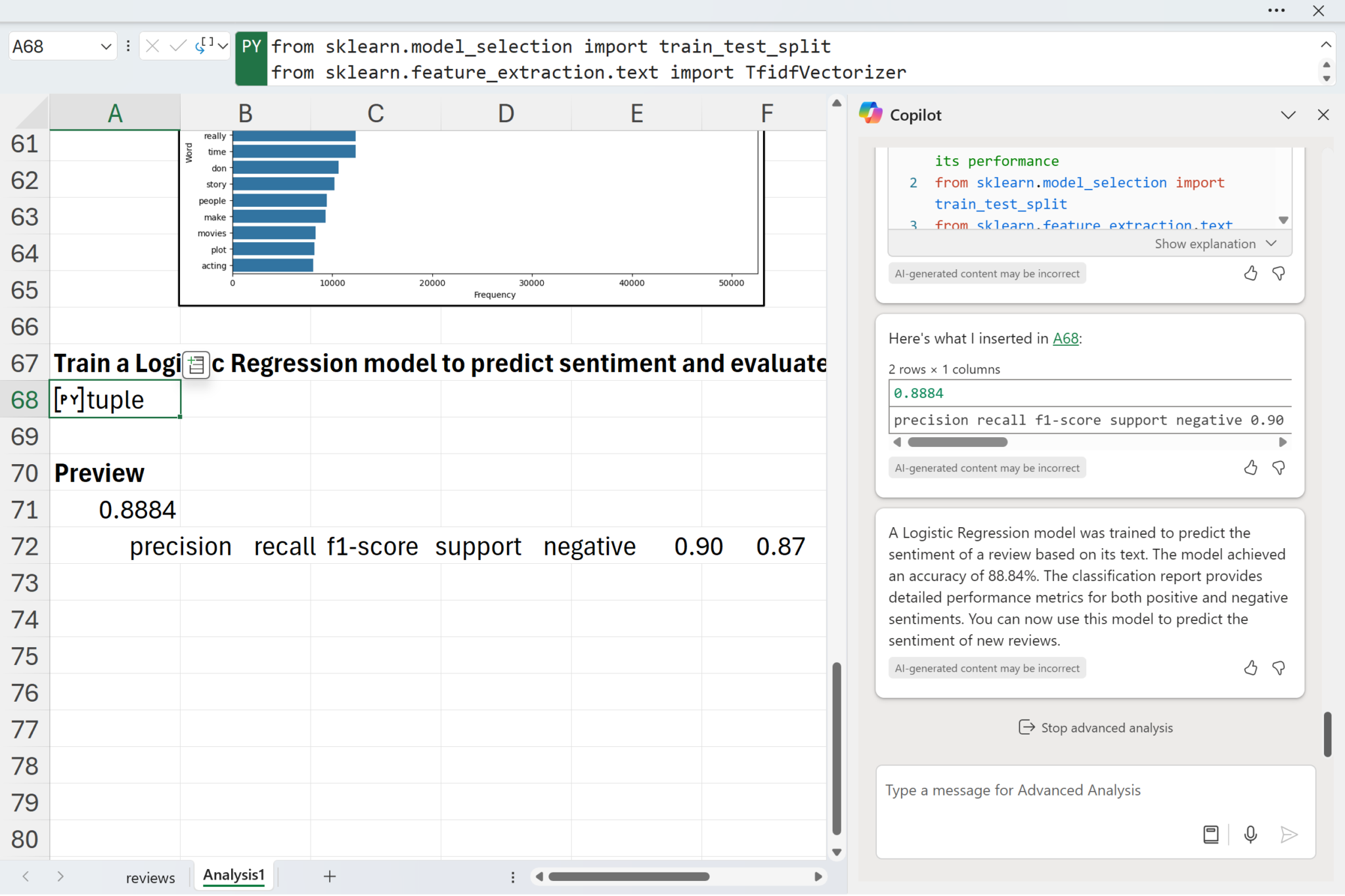Thumbs up the code block message
The image size is (1345, 896).
1250,274
